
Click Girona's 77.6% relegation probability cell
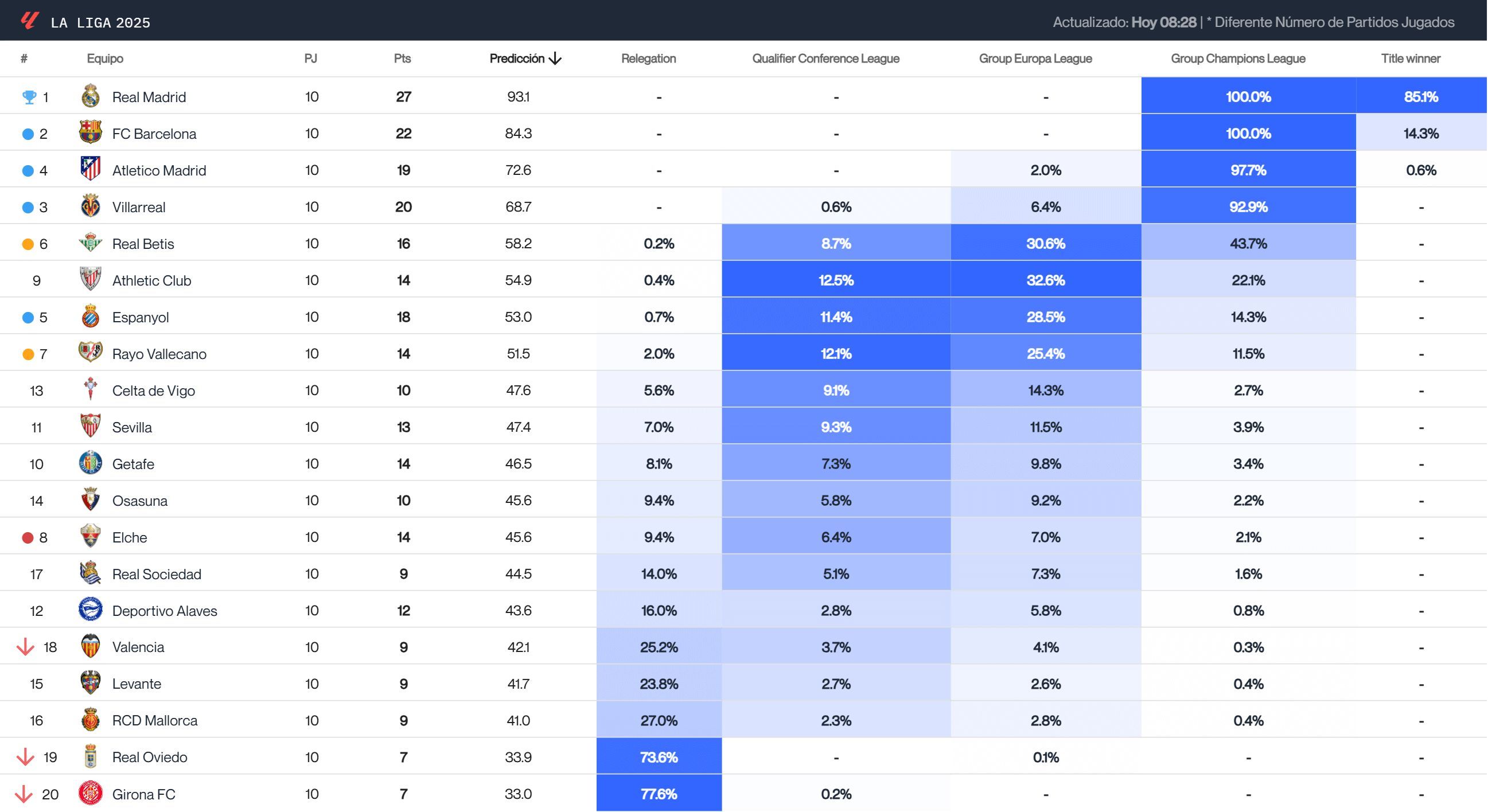659,794
